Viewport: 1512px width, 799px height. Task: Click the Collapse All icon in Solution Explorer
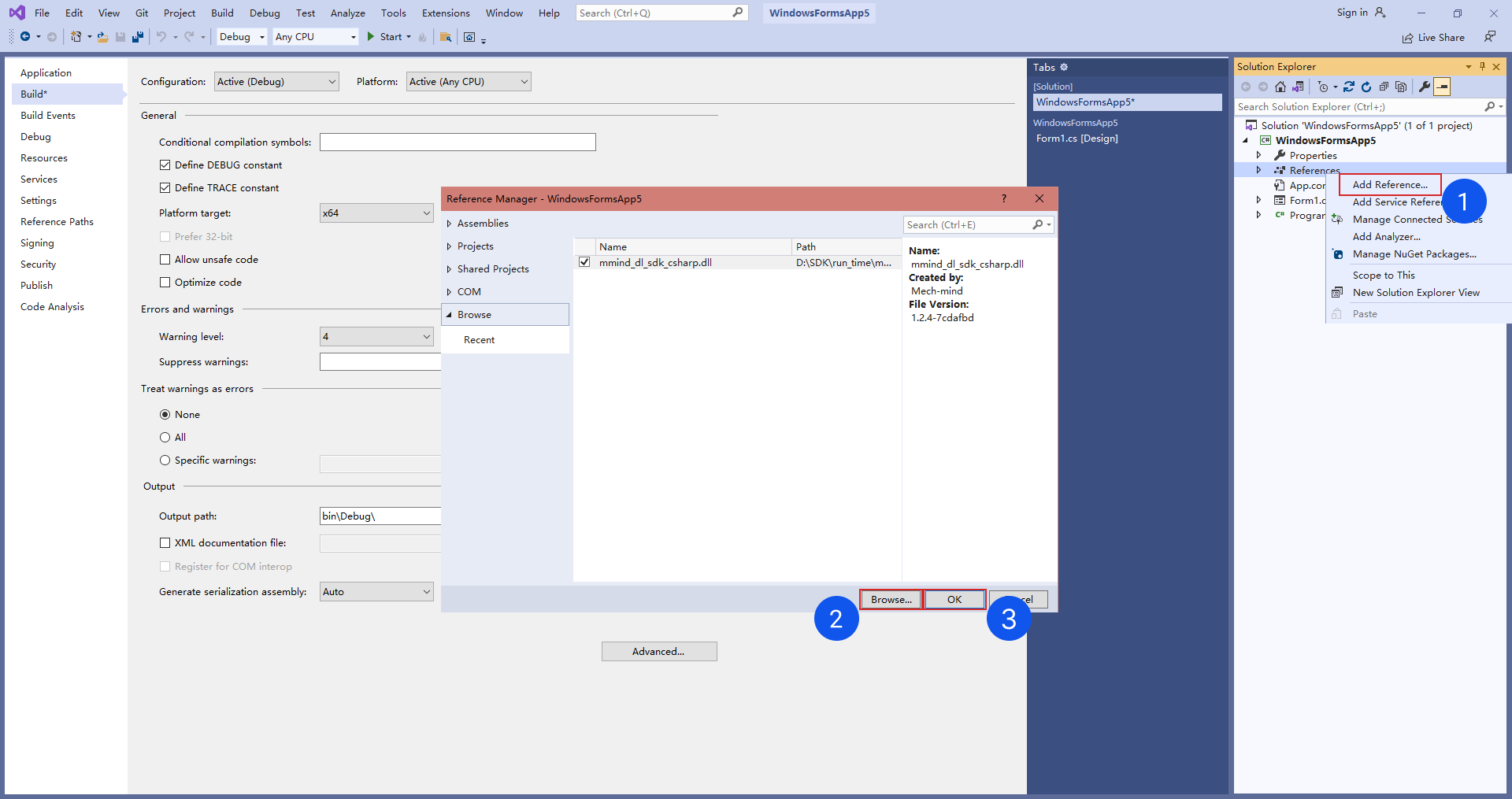pos(1384,87)
